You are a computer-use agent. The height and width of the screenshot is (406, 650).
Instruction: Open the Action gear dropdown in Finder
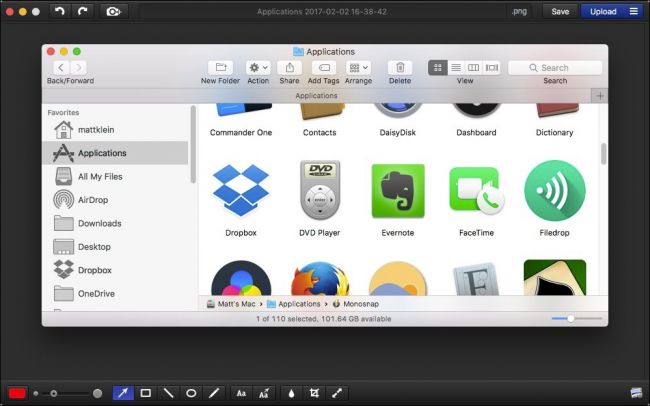258,68
